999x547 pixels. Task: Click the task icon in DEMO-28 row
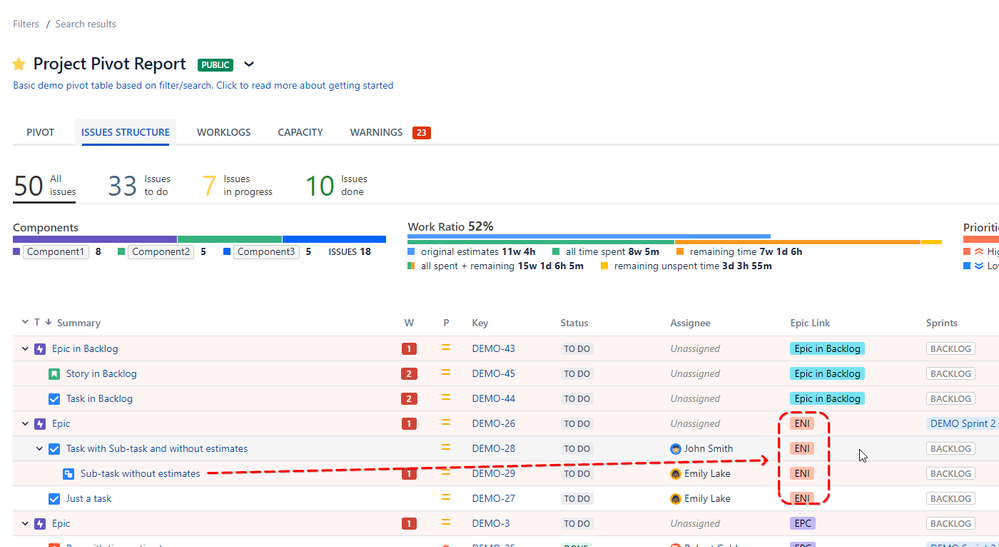[54, 449]
